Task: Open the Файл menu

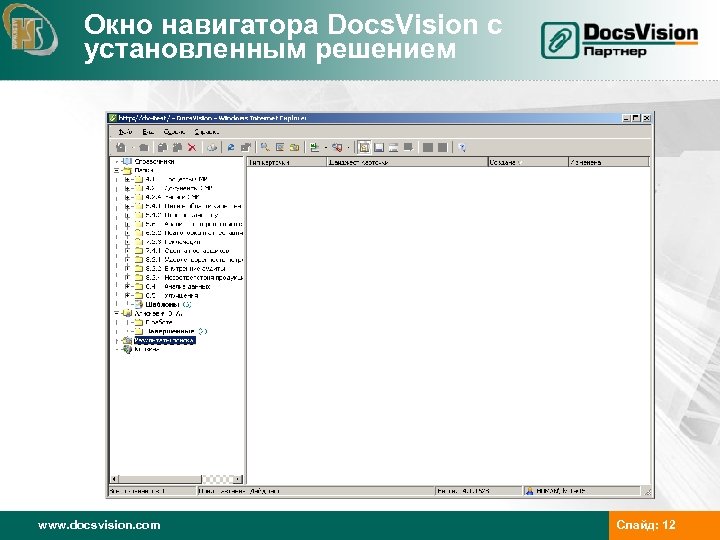Action: pos(125,132)
